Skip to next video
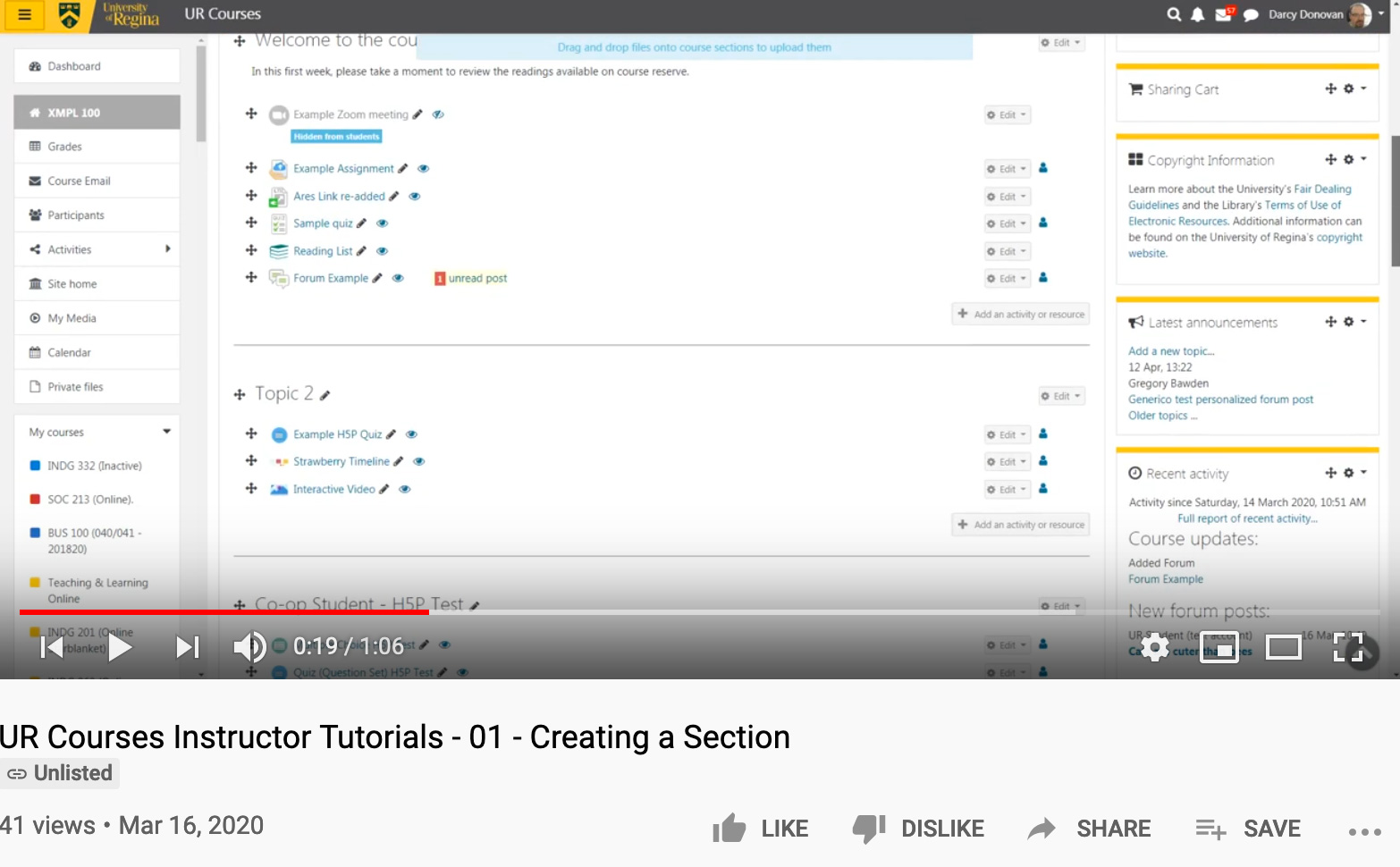The width and height of the screenshot is (1400, 867). coord(187,646)
